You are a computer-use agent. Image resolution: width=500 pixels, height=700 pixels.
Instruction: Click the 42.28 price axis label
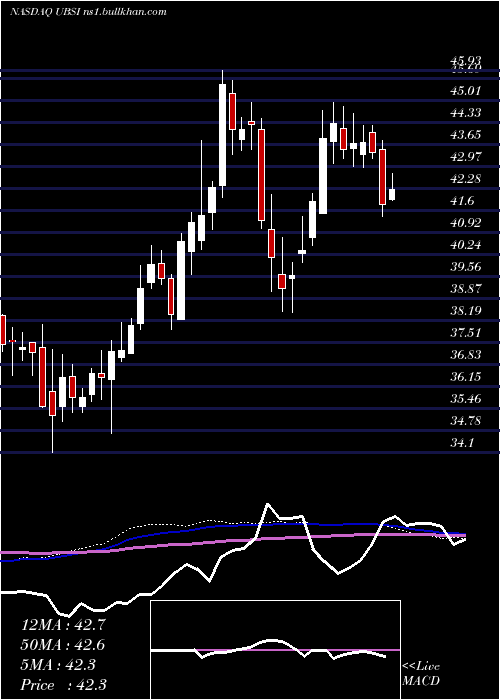[x=465, y=179]
